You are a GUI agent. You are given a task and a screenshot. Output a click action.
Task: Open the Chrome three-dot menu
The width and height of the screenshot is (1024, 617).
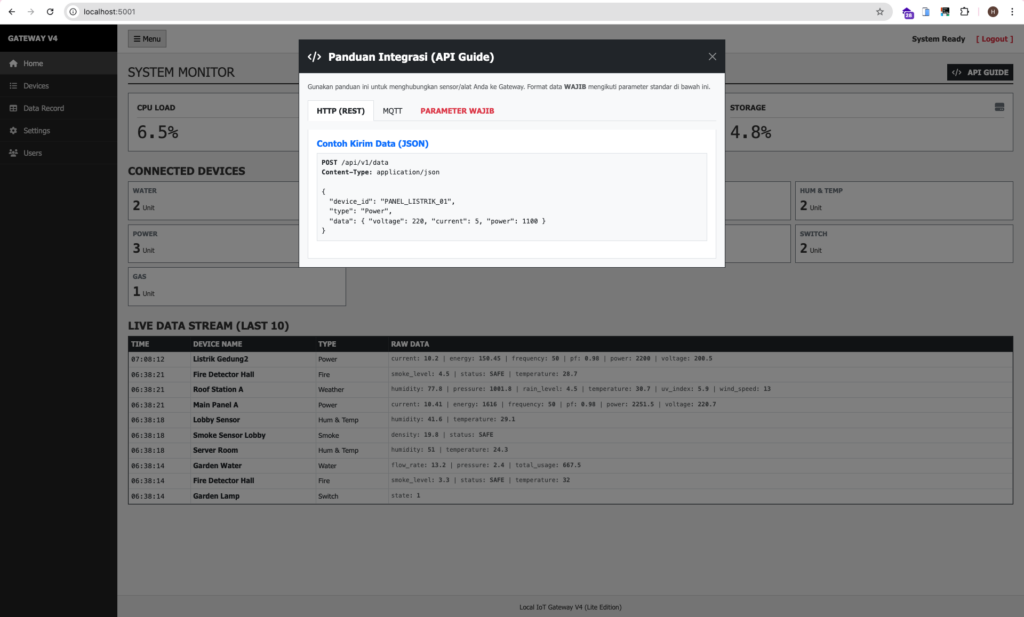click(x=1011, y=11)
